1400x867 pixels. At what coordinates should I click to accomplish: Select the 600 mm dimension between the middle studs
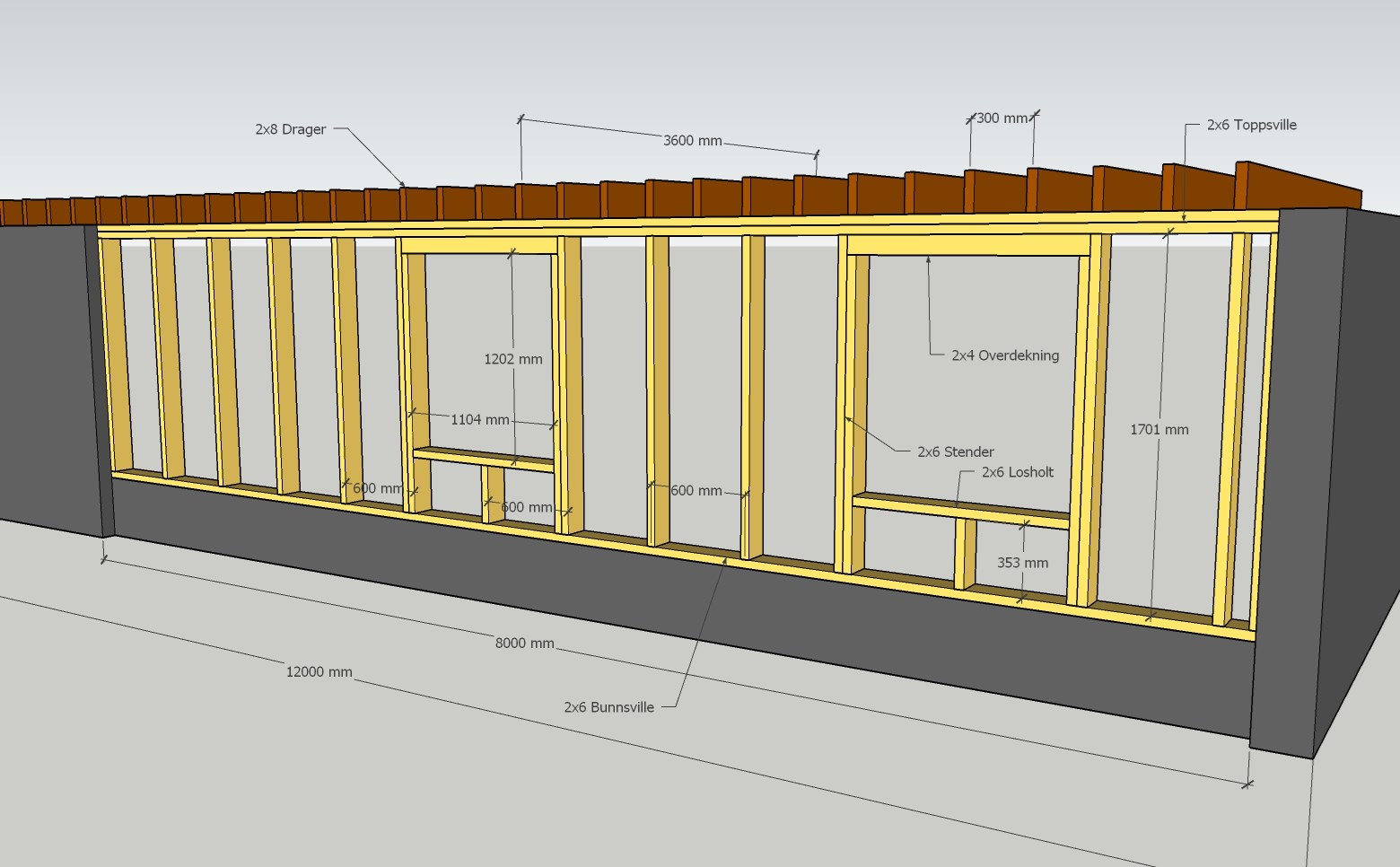[696, 491]
